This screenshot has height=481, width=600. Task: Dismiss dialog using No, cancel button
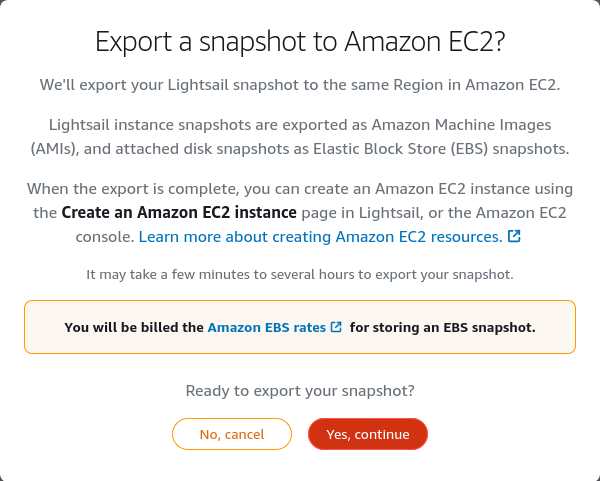click(232, 434)
